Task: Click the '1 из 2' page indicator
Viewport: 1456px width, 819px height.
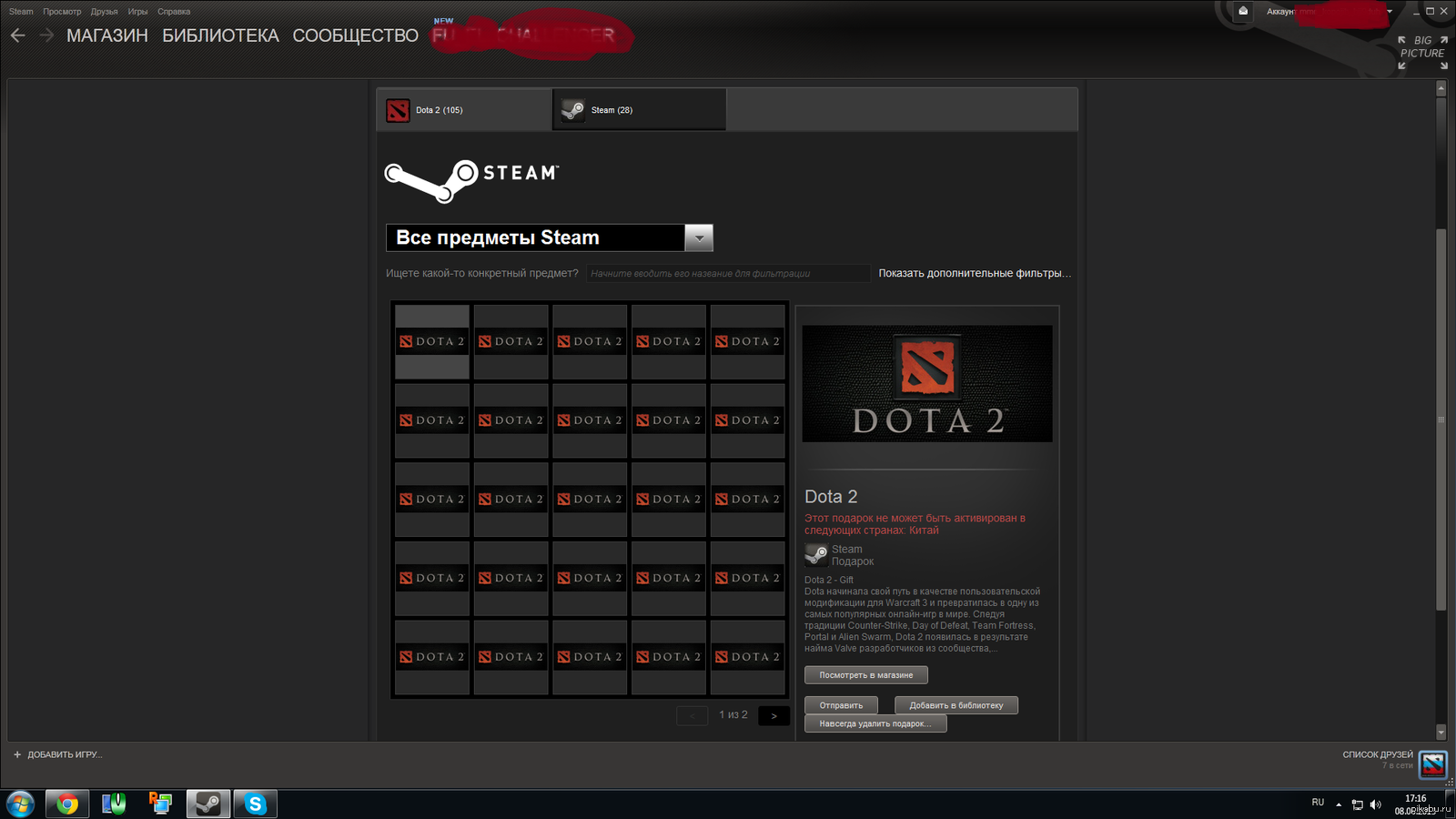Action: (733, 715)
